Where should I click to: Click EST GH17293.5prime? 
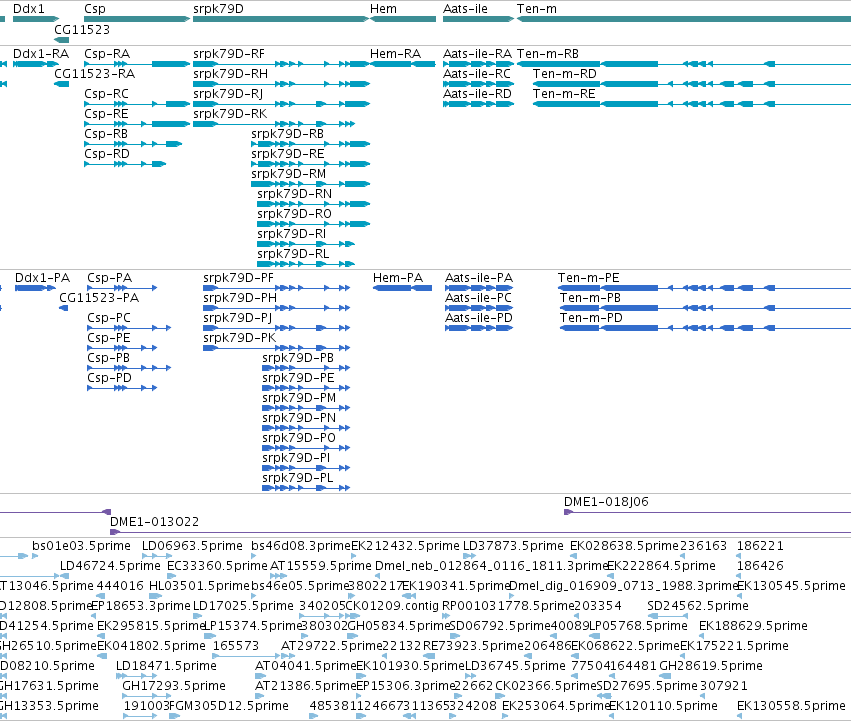coord(174,686)
